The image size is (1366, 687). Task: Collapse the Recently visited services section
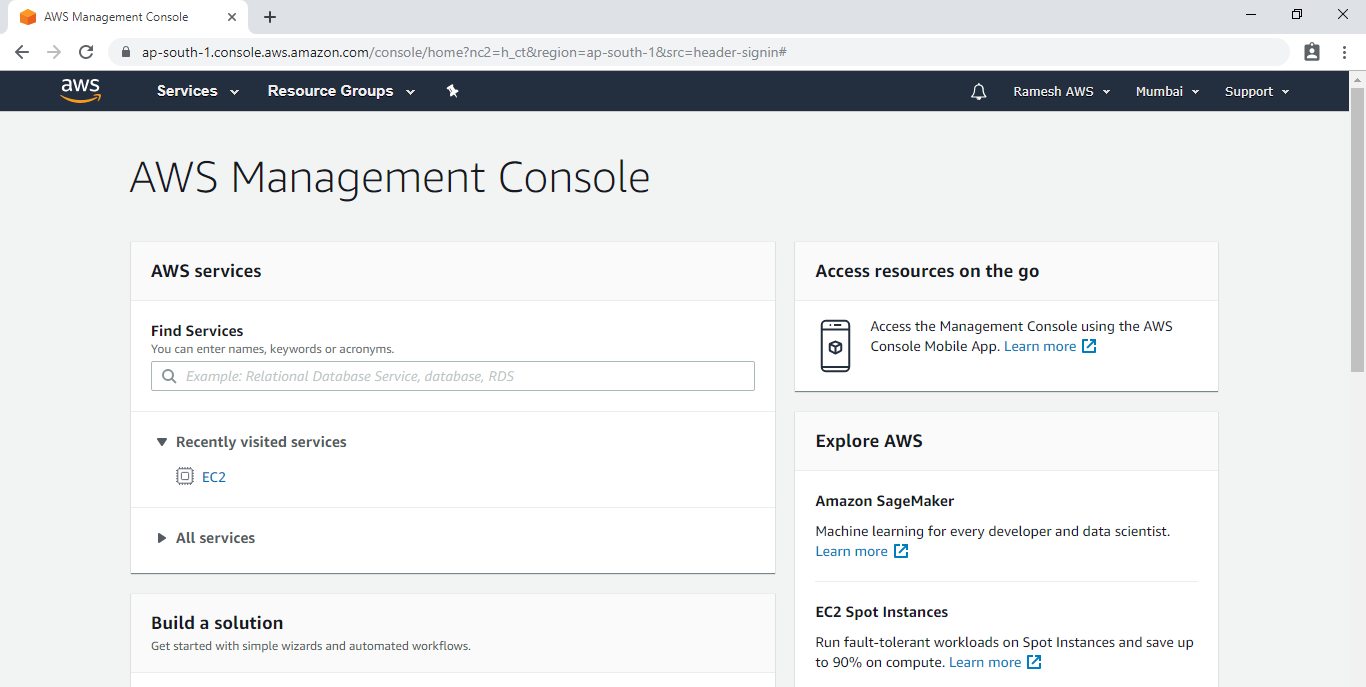[x=252, y=442]
